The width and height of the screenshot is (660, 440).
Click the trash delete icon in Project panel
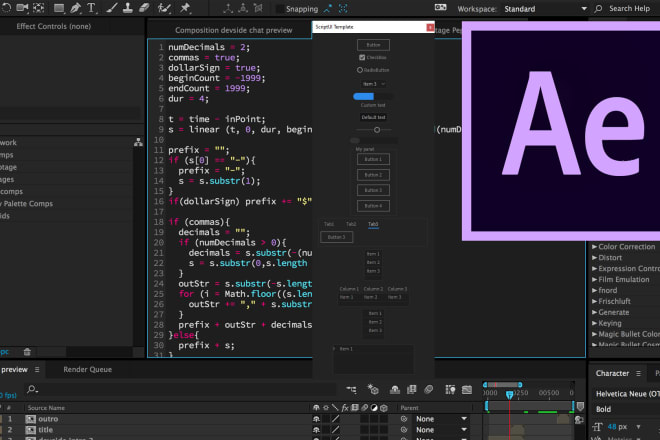pyautogui.click(x=27, y=352)
